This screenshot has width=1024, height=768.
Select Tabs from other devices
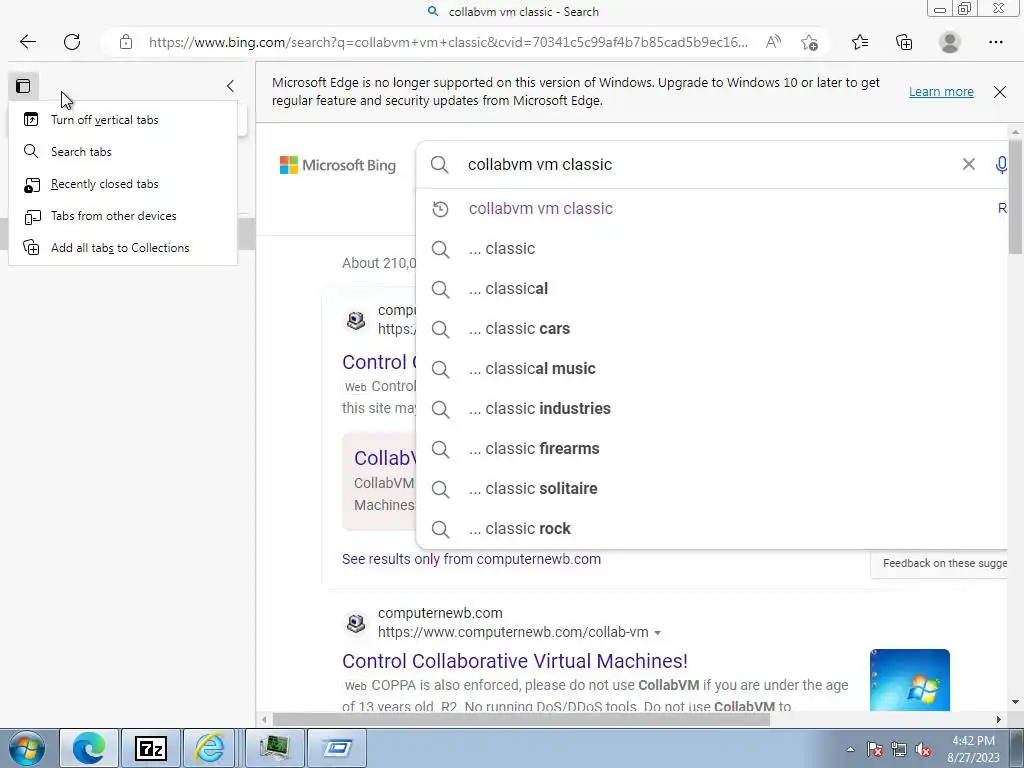[123, 216]
